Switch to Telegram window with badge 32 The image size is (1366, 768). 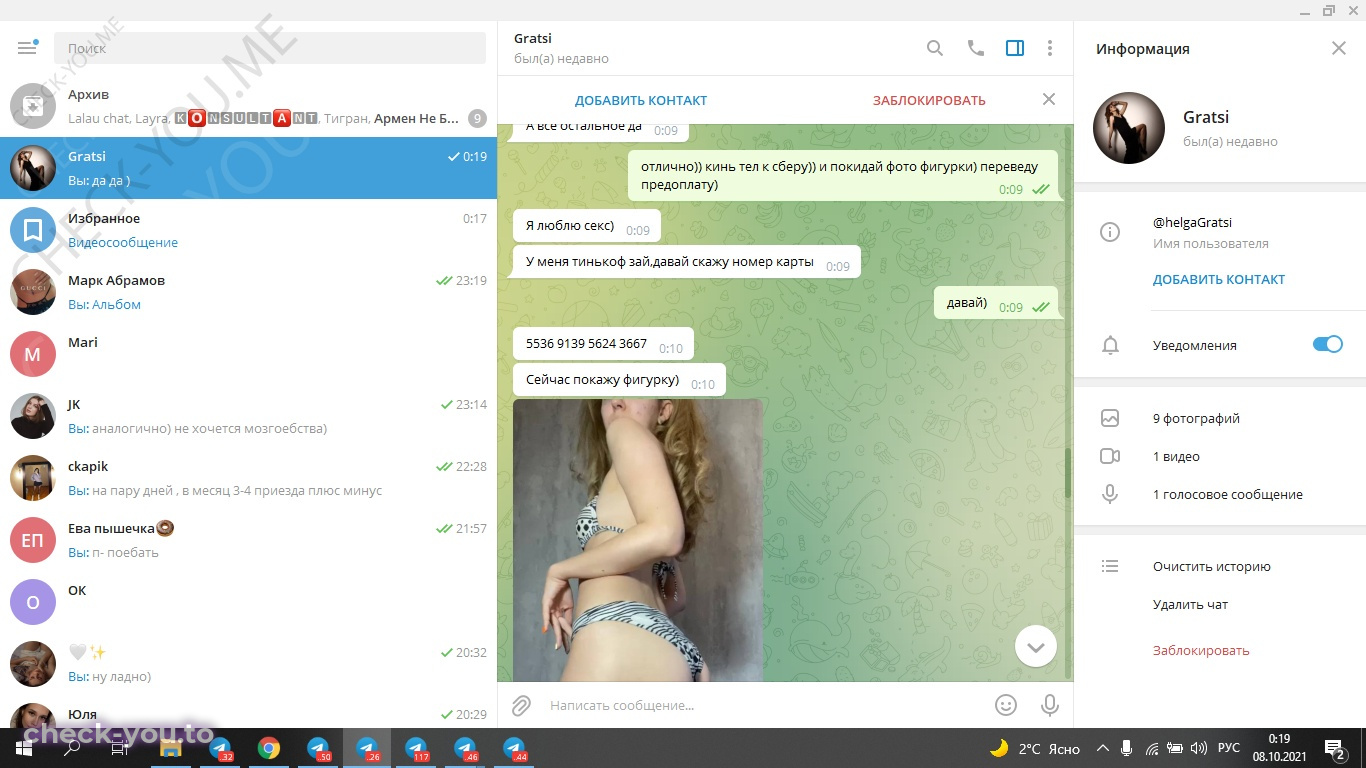point(220,748)
